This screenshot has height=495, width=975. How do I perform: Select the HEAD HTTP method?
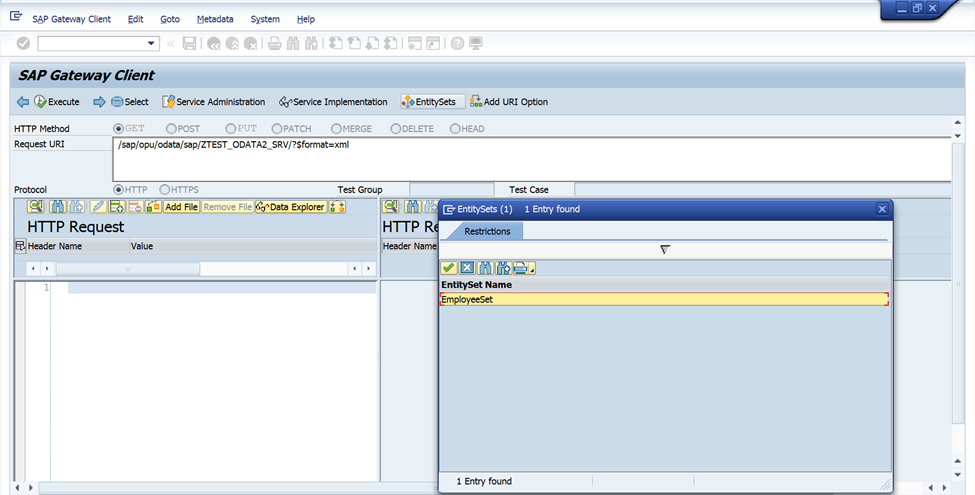click(x=455, y=129)
